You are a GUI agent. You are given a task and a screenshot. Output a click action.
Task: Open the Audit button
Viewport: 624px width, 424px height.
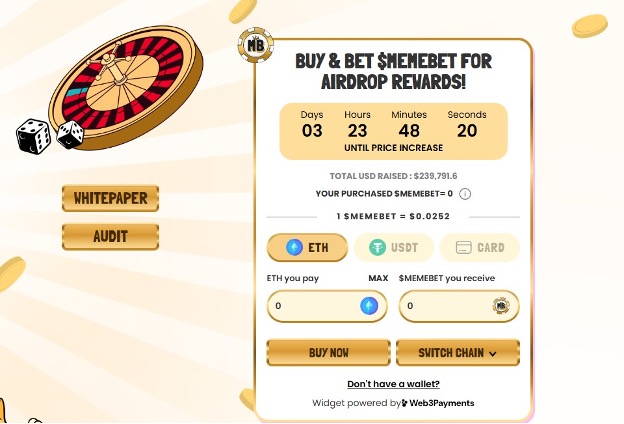[x=110, y=237]
